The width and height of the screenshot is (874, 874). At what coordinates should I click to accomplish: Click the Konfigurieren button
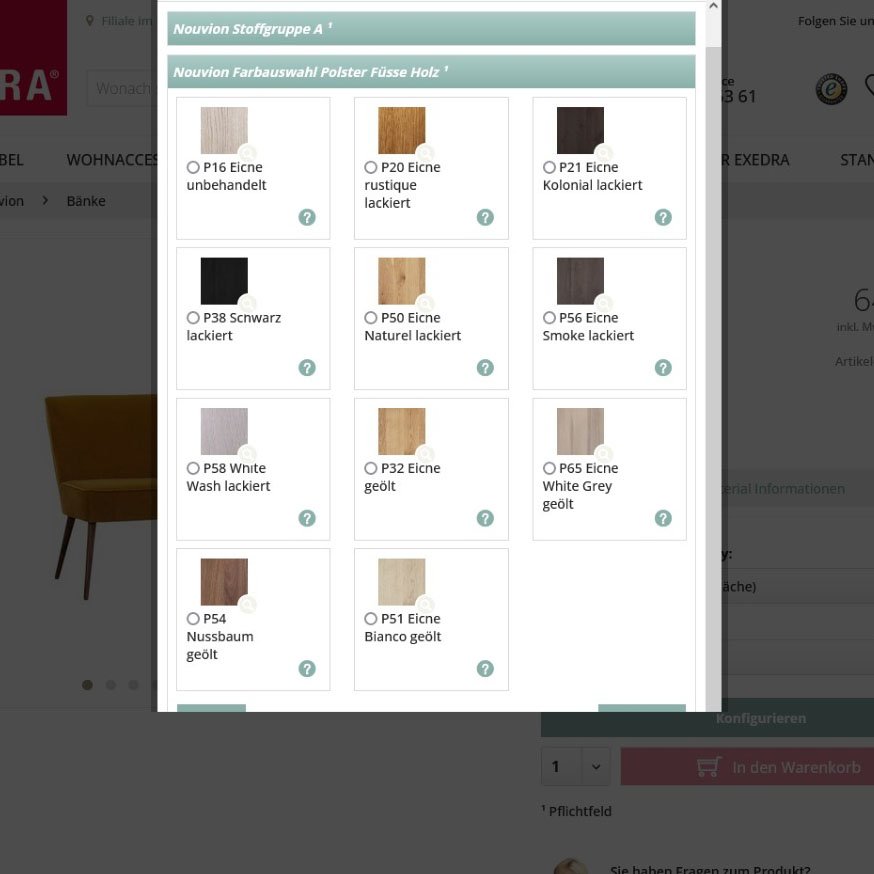(x=761, y=718)
